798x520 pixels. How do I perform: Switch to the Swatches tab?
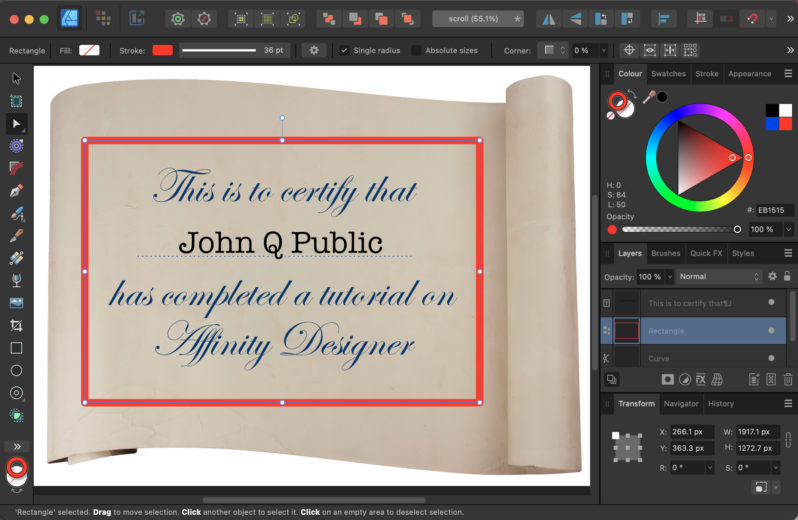(x=668, y=74)
